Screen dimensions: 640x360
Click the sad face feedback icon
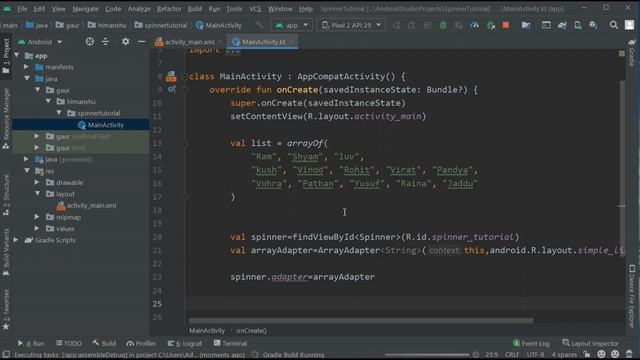pyautogui.click(x=615, y=354)
